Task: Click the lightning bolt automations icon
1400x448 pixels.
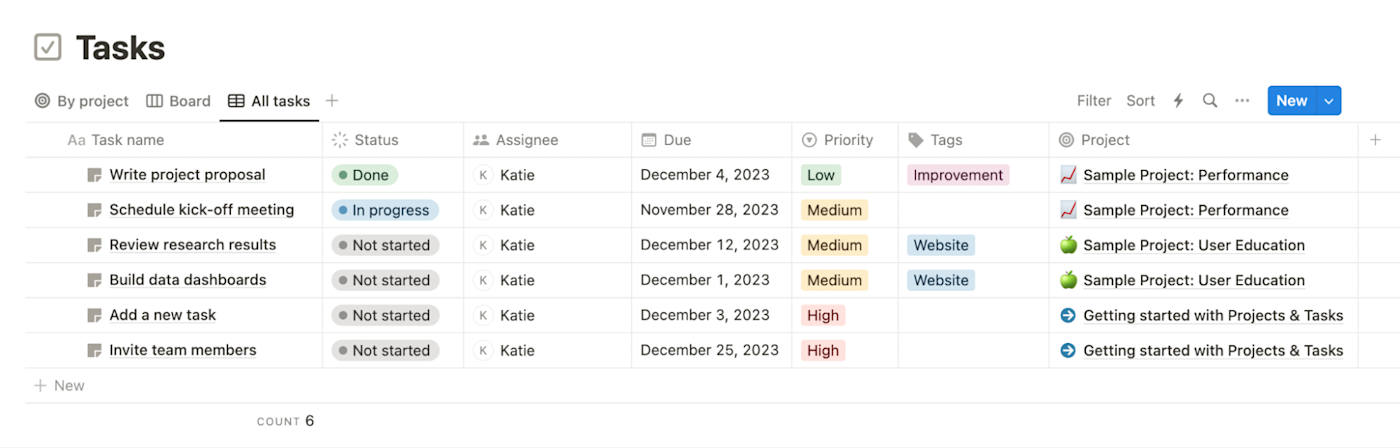Action: [1178, 101]
